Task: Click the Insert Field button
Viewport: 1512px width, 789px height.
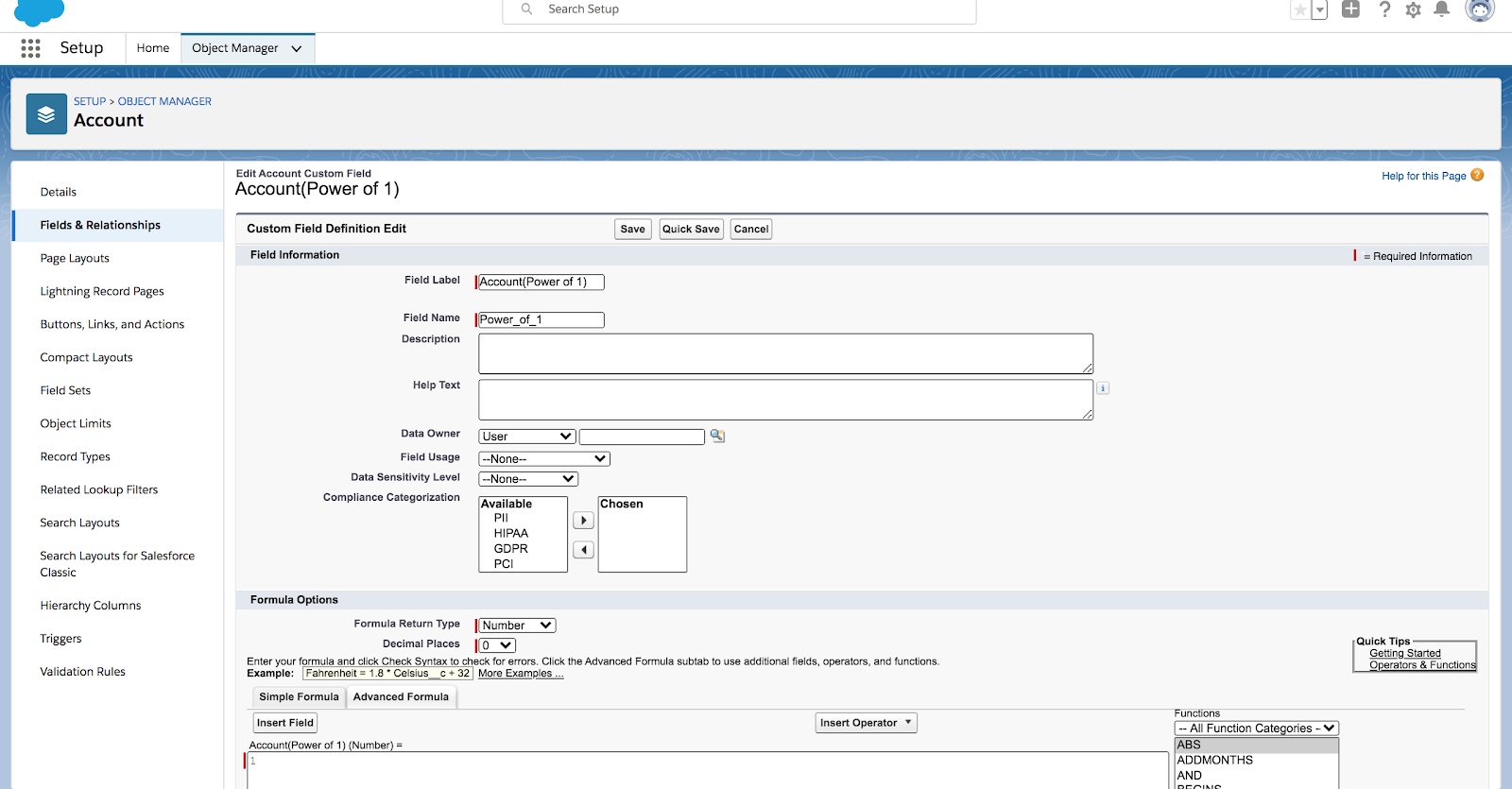Action: point(285,723)
